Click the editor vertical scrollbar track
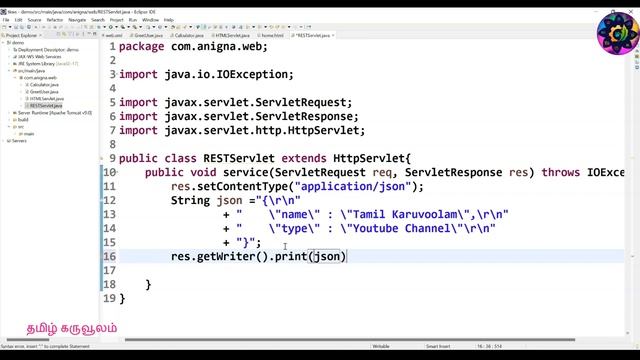Screen dimensions: 640x360 point(628,188)
